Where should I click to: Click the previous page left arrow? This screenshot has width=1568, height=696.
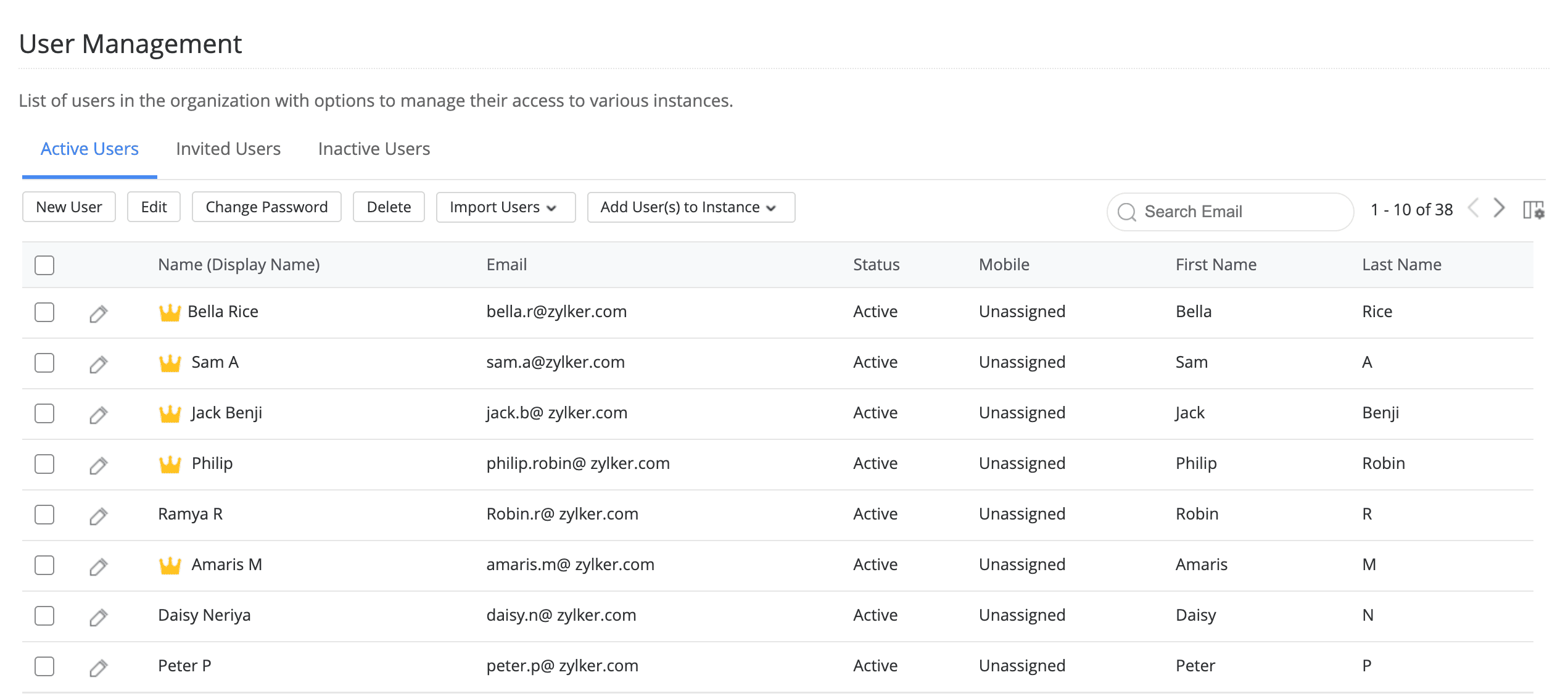pos(1474,208)
